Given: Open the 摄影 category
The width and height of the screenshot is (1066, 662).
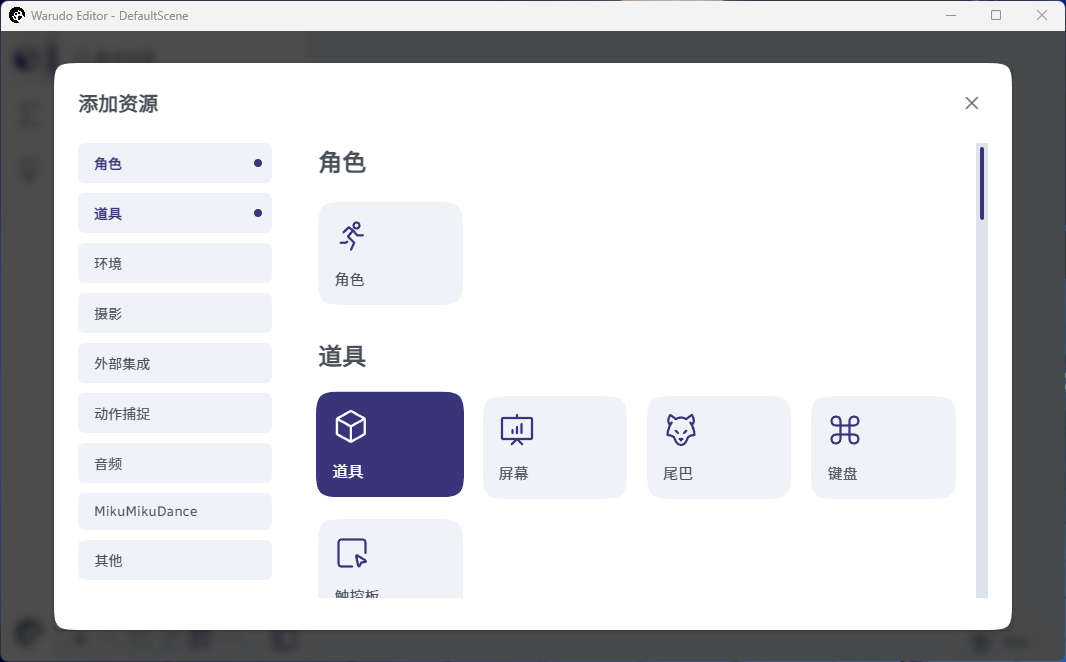Looking at the screenshot, I should (175, 313).
